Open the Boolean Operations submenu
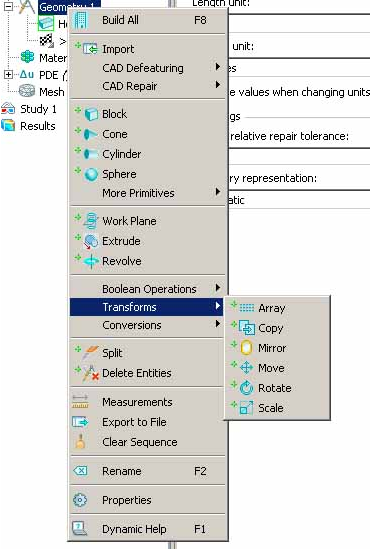370x549 pixels. pos(147,289)
